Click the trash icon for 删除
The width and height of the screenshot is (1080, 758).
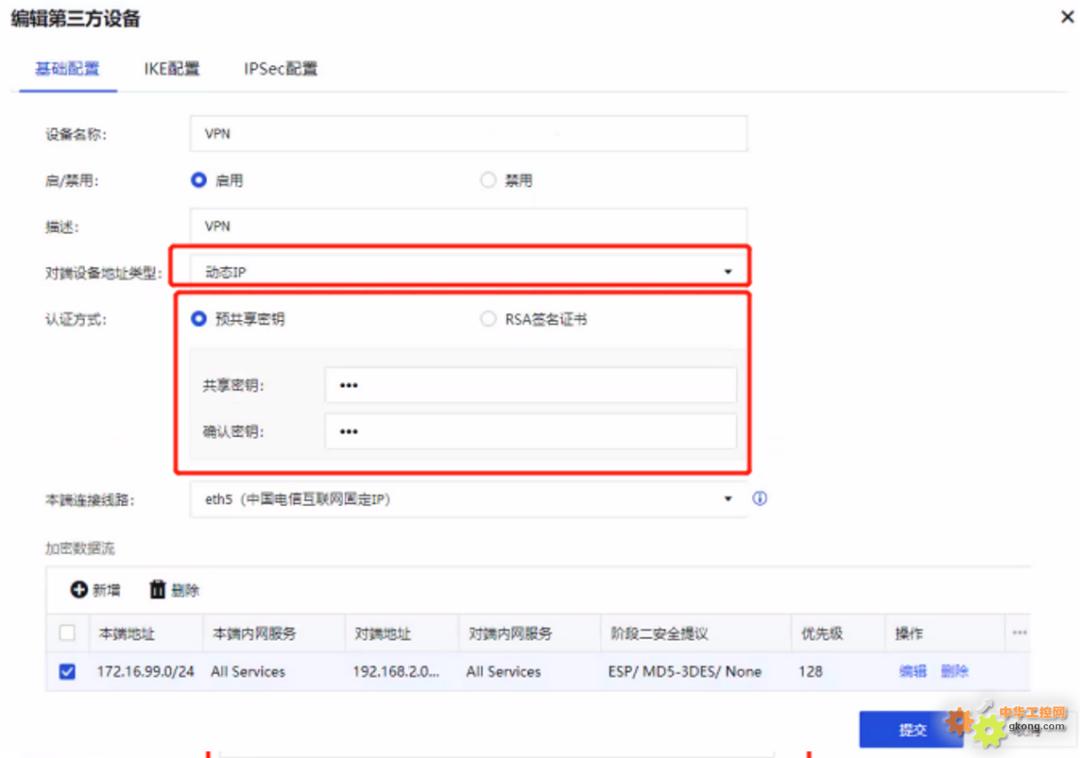point(158,589)
